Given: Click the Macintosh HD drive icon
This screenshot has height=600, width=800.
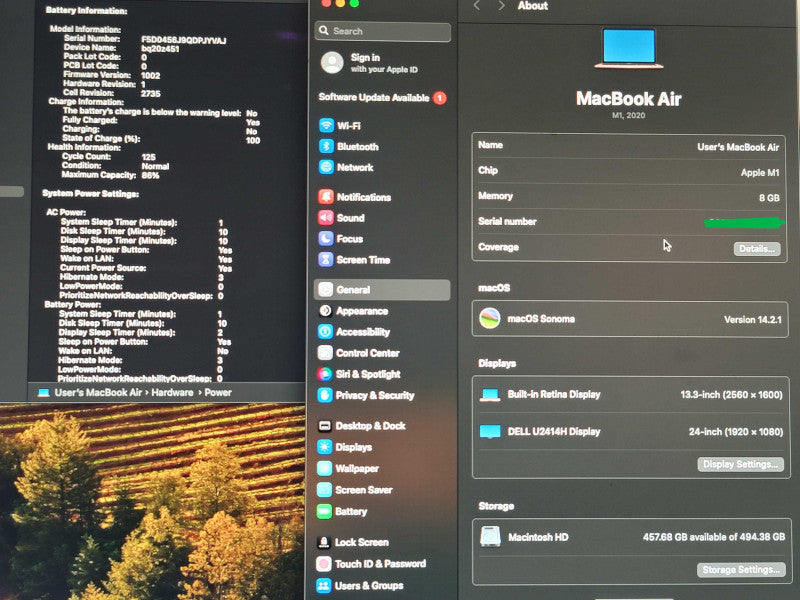Looking at the screenshot, I should tap(490, 536).
